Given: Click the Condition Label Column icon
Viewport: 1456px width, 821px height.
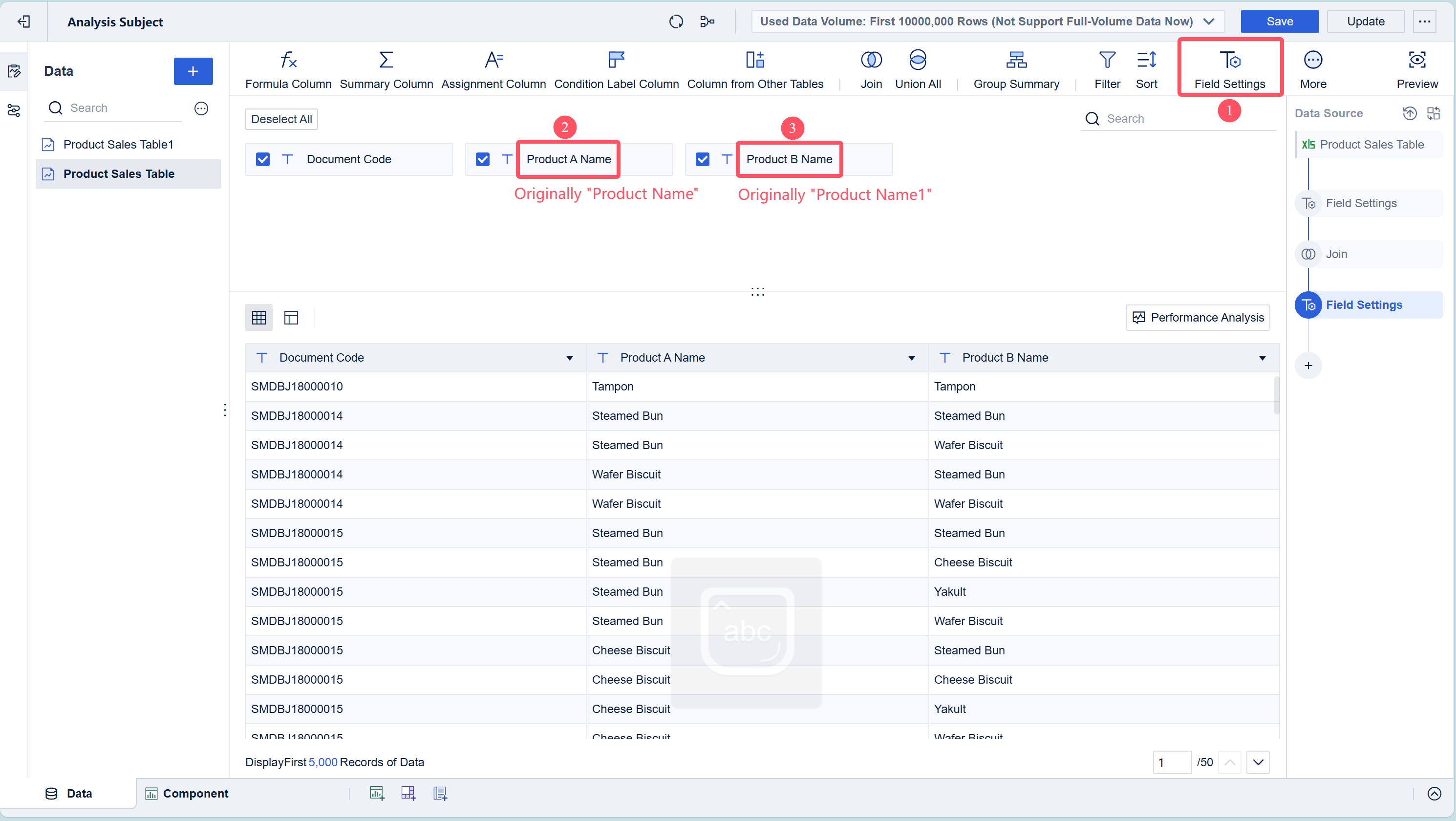Looking at the screenshot, I should tap(616, 60).
